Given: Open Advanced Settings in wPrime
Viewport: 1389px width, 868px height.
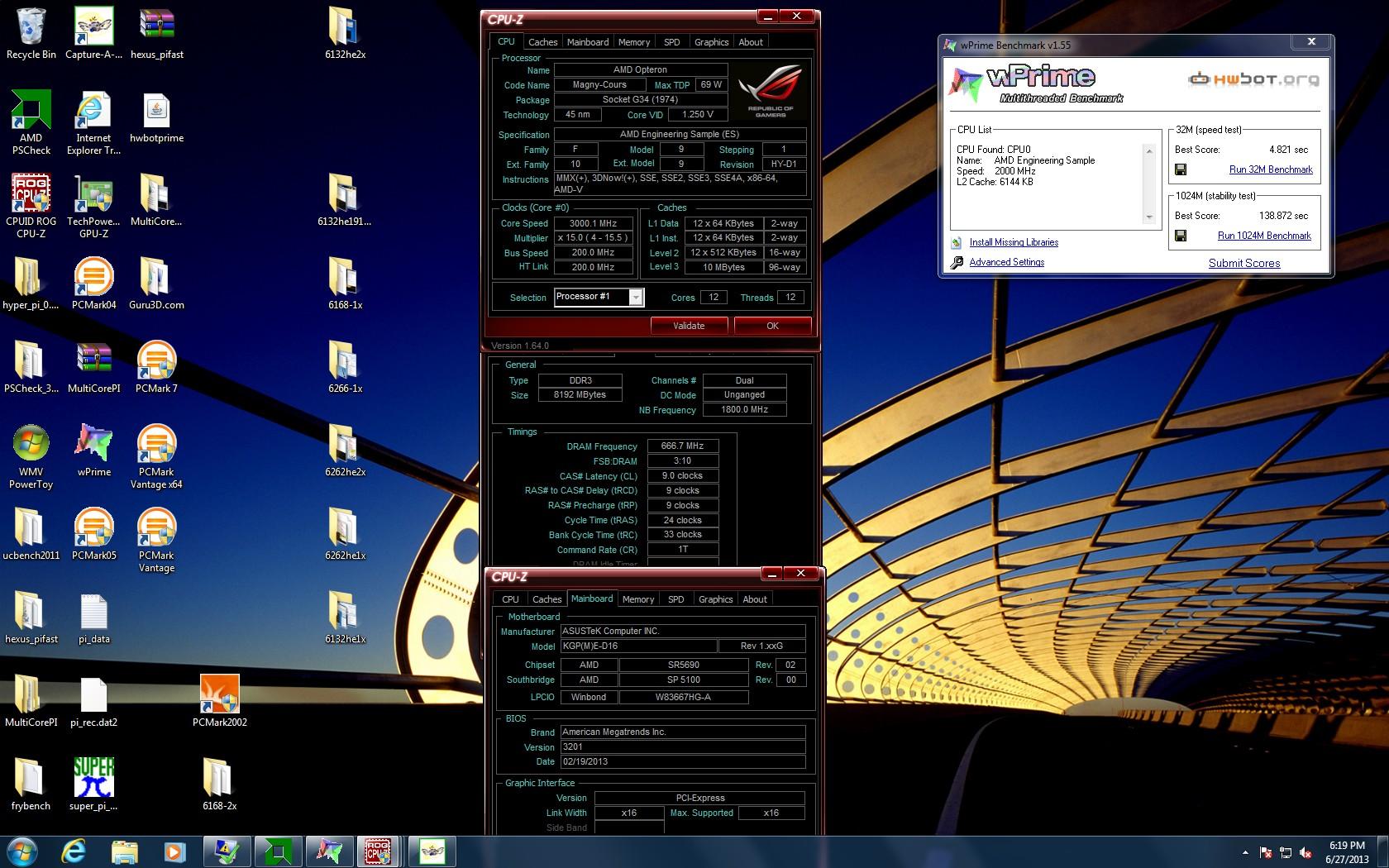Looking at the screenshot, I should (1006, 262).
